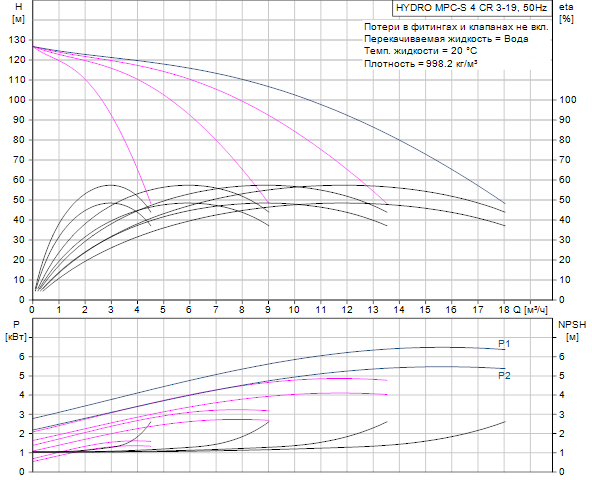Click the end of the blue head curve at Q=18
Image resolution: width=592 pixels, height=480 pixels.
point(504,204)
